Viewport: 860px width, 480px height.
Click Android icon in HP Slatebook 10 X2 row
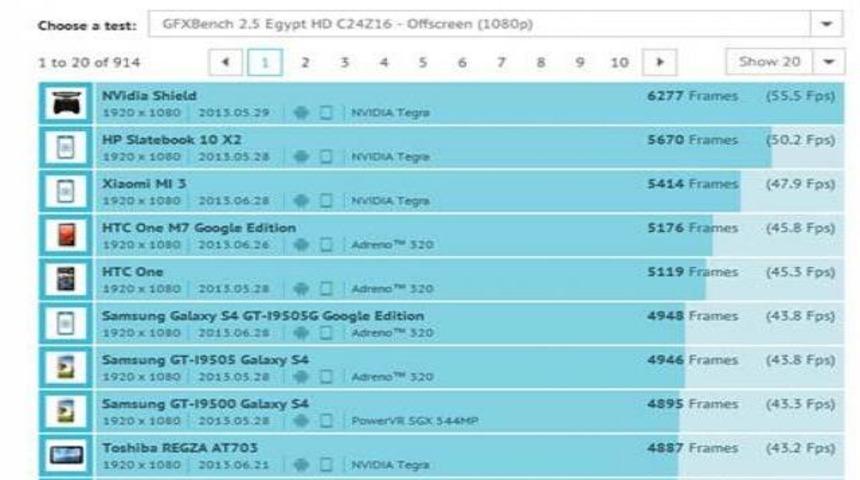pyautogui.click(x=301, y=157)
